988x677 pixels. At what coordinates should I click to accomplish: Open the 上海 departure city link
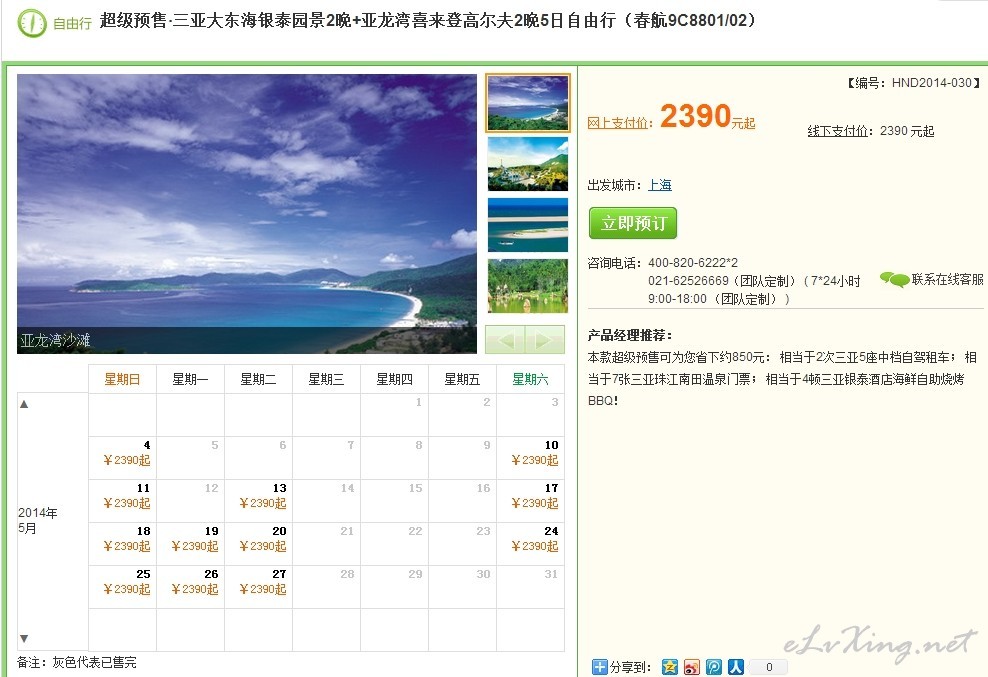tap(660, 185)
